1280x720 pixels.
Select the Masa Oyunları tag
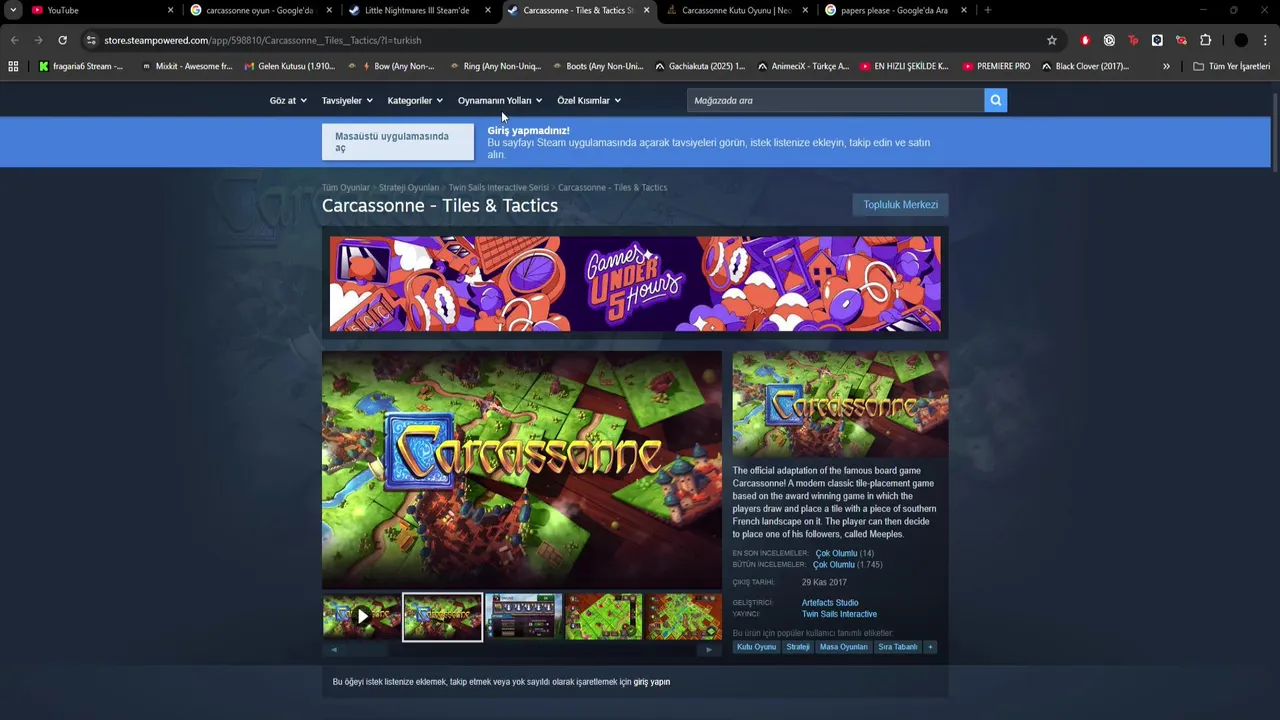click(x=844, y=647)
